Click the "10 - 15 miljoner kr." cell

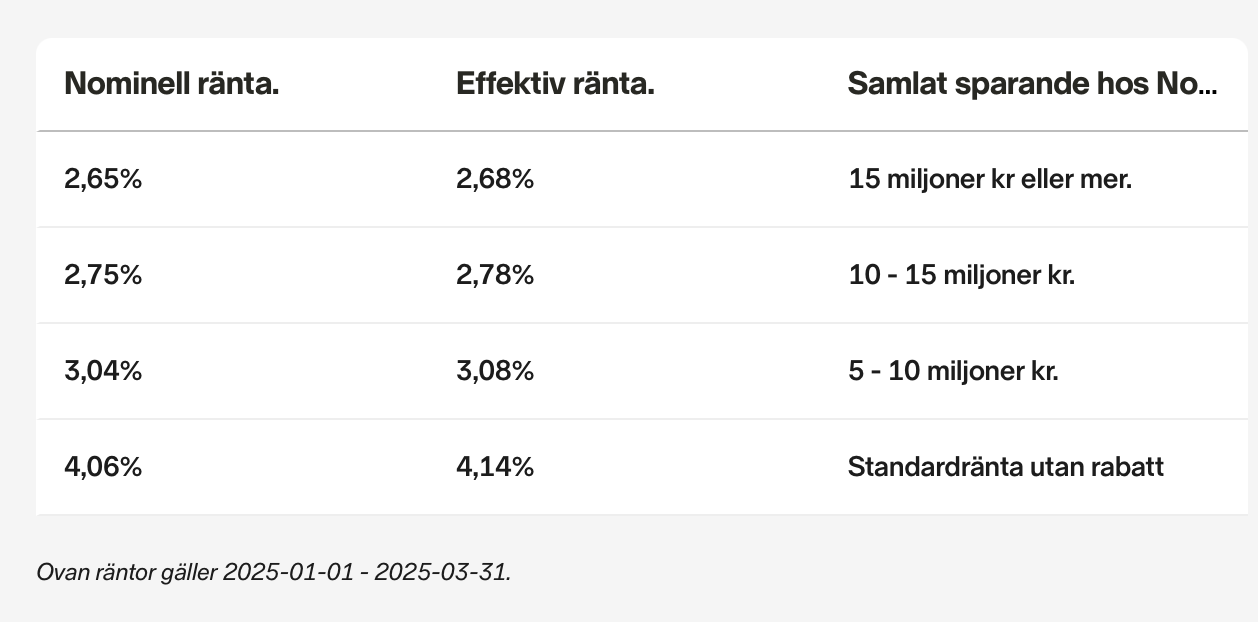tap(961, 275)
